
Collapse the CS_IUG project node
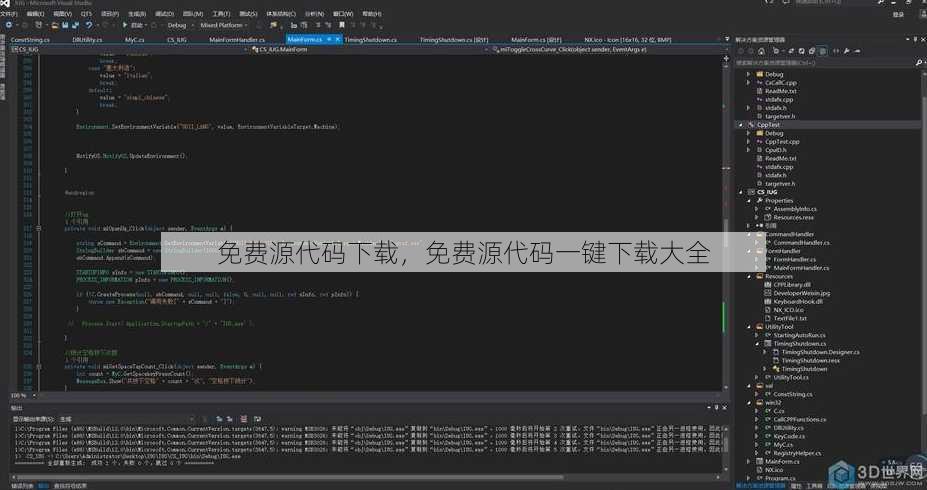tap(740, 192)
